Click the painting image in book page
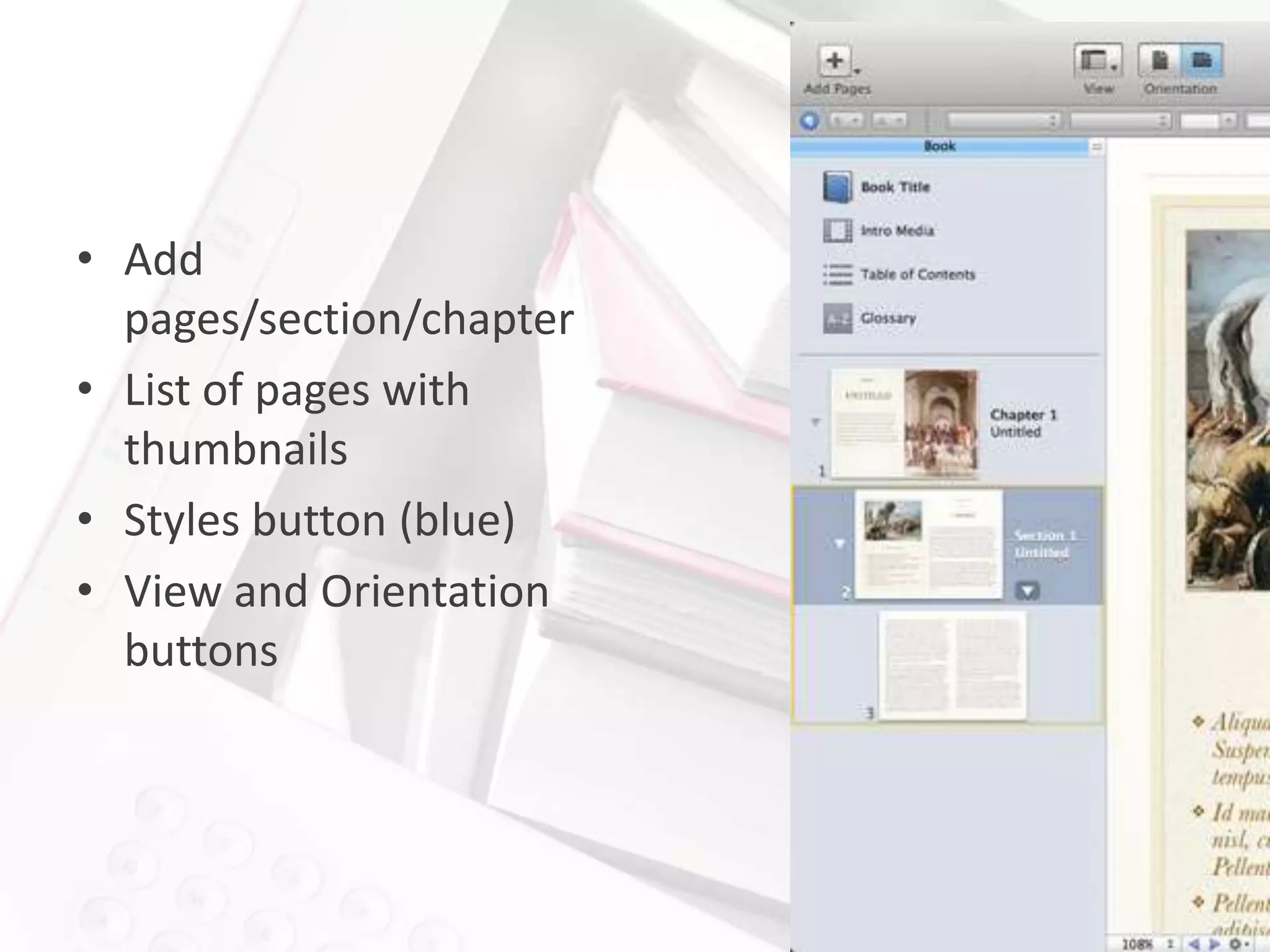 click(1228, 410)
